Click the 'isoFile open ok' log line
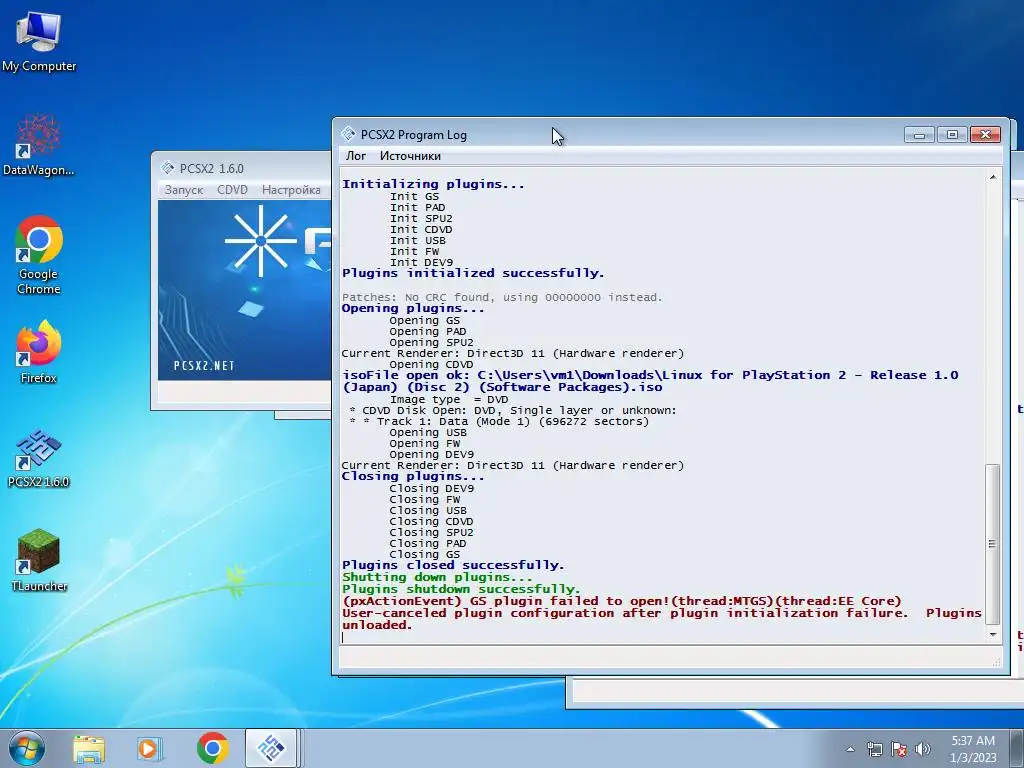This screenshot has height=768, width=1024. tap(650, 381)
